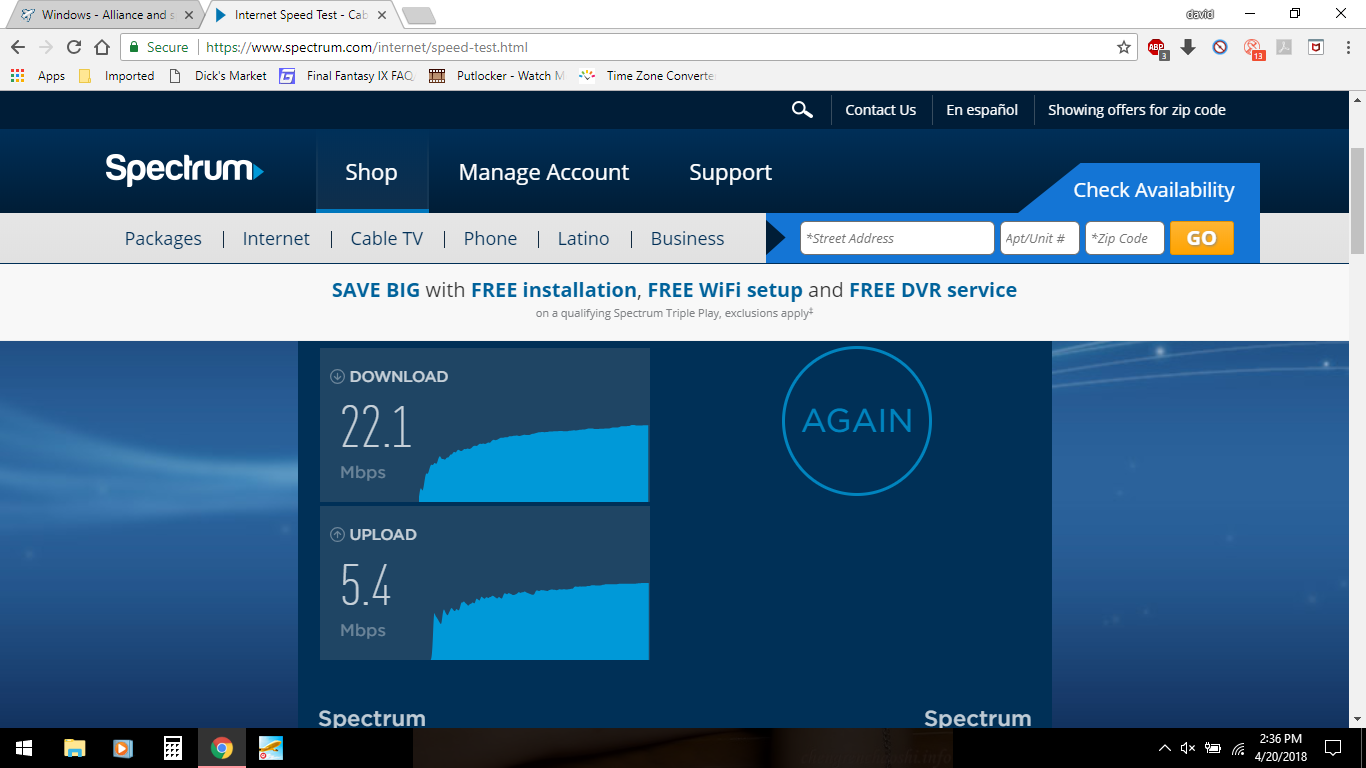The image size is (1366, 768).
Task: Open the Support menu
Action: (730, 172)
